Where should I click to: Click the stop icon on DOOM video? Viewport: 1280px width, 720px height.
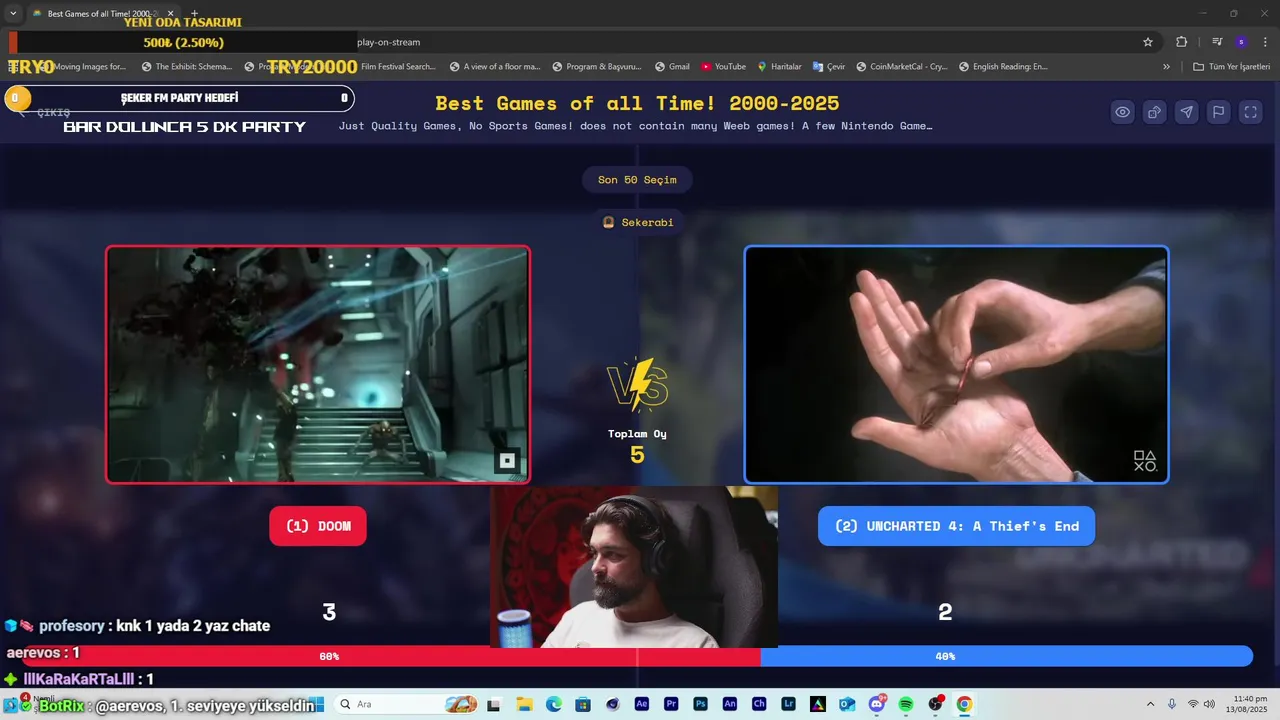507,461
